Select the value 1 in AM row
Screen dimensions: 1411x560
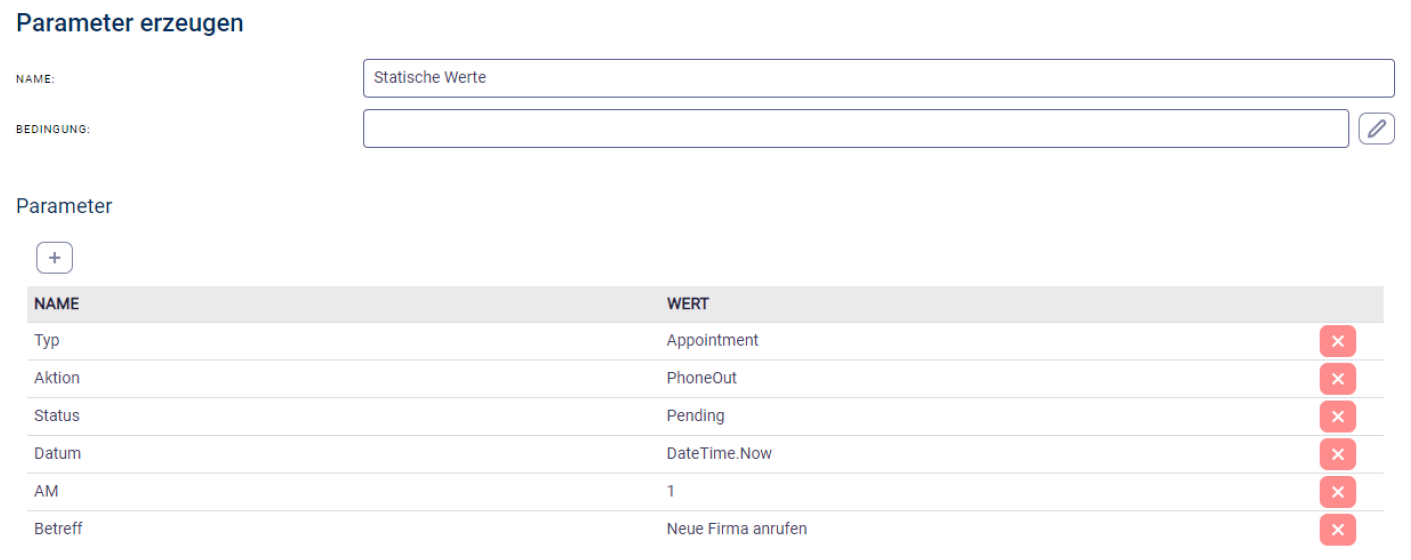[x=671, y=492]
